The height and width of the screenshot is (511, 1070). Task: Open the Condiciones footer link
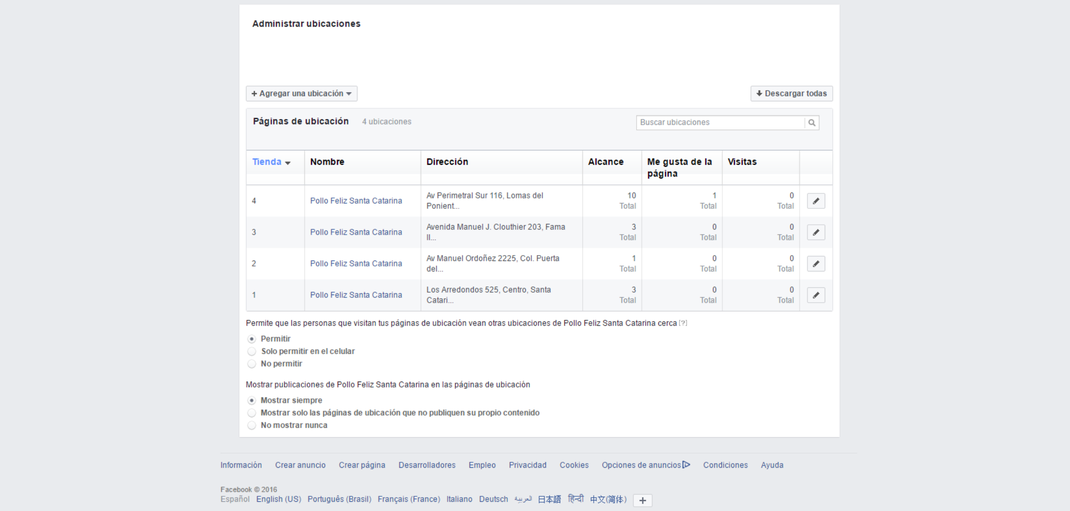(x=725, y=465)
